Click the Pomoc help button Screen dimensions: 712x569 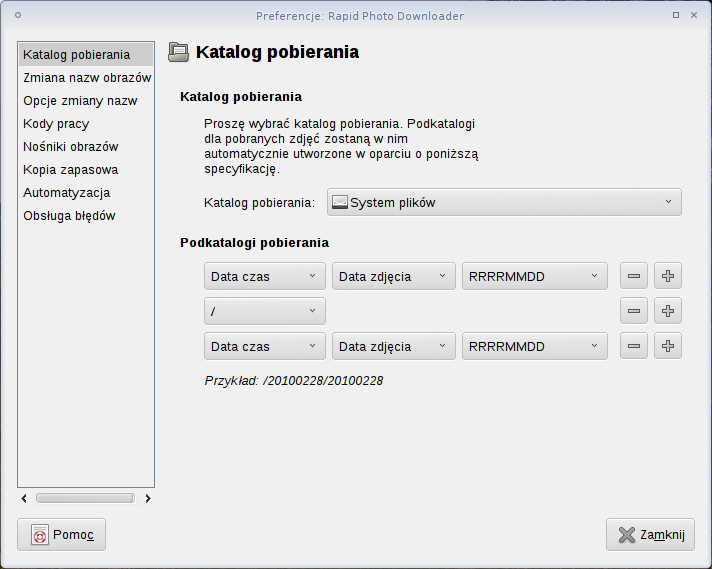(x=61, y=534)
